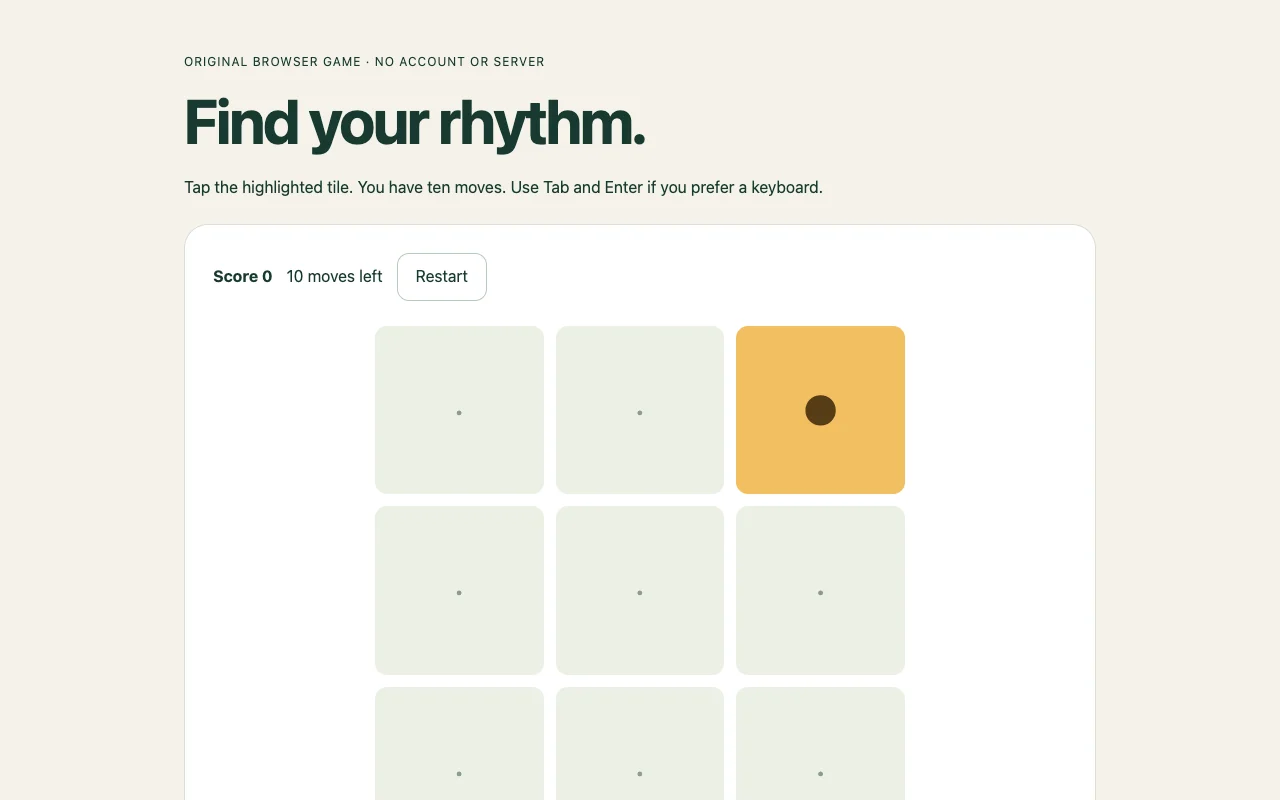
Task: Tap the middle-row left tile
Action: coord(459,590)
